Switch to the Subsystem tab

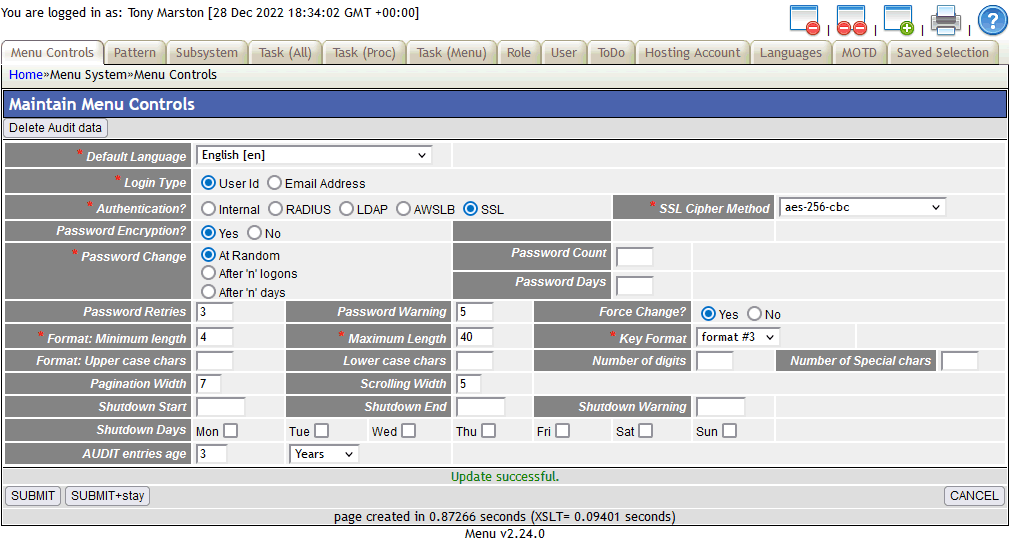207,53
